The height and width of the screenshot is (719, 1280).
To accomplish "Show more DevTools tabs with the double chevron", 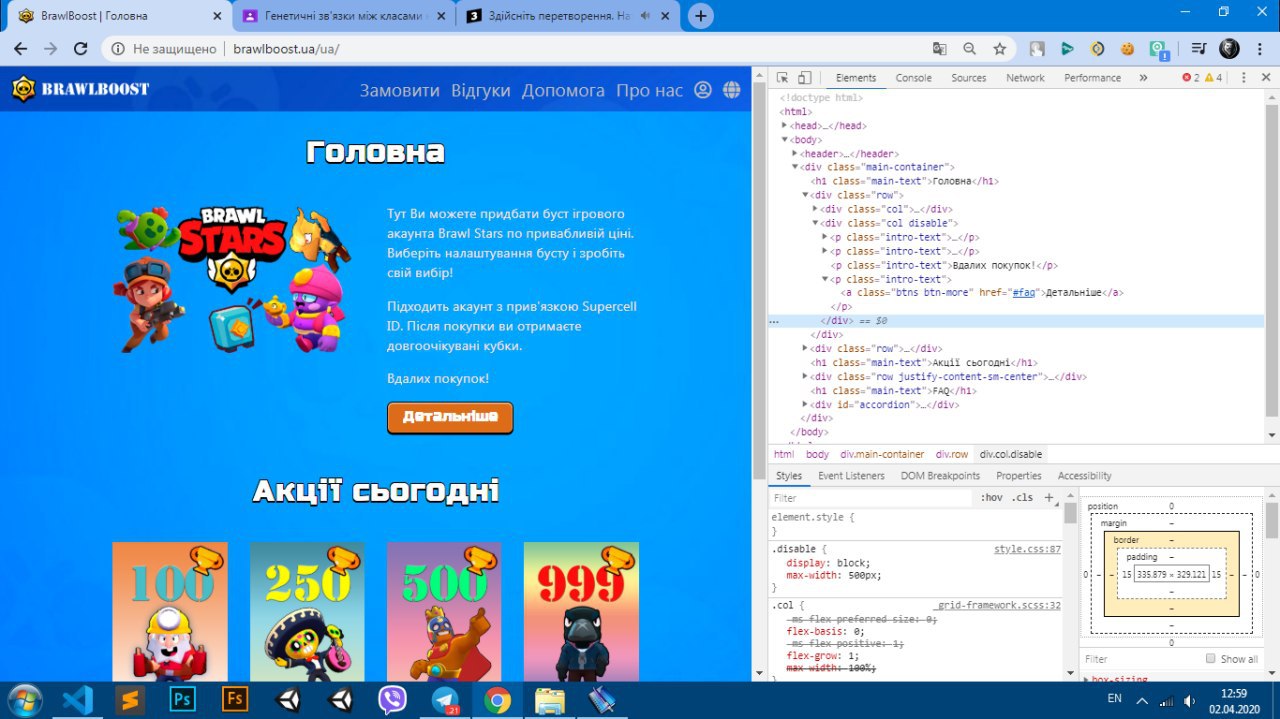I will (1143, 78).
